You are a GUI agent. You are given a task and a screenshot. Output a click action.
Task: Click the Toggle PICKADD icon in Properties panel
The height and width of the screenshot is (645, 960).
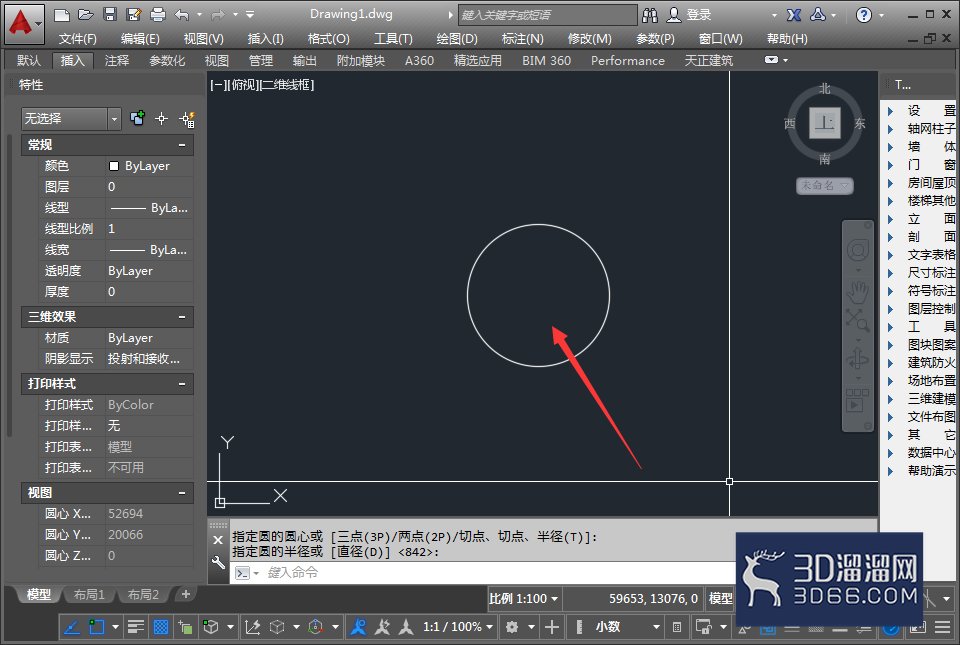[x=187, y=119]
